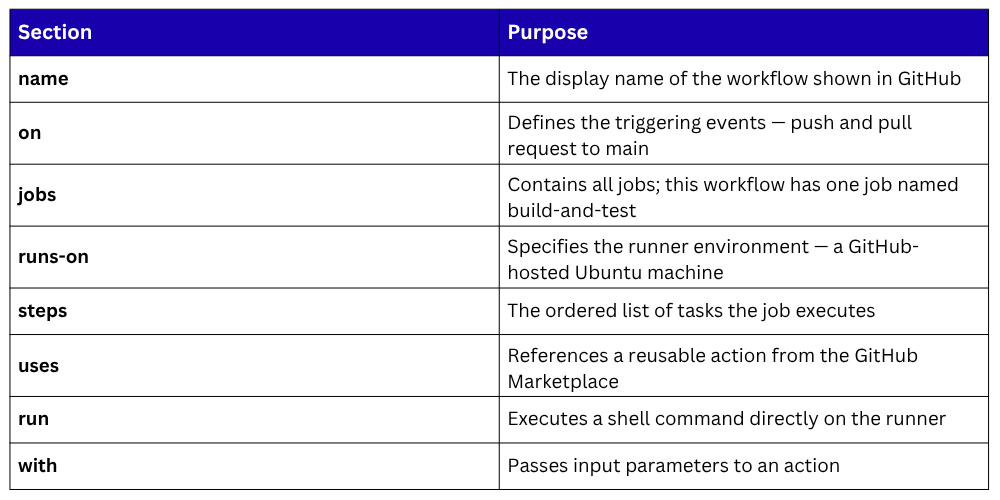This screenshot has height=500, width=1000.
Task: Click the triggering events description text
Action: click(x=709, y=135)
